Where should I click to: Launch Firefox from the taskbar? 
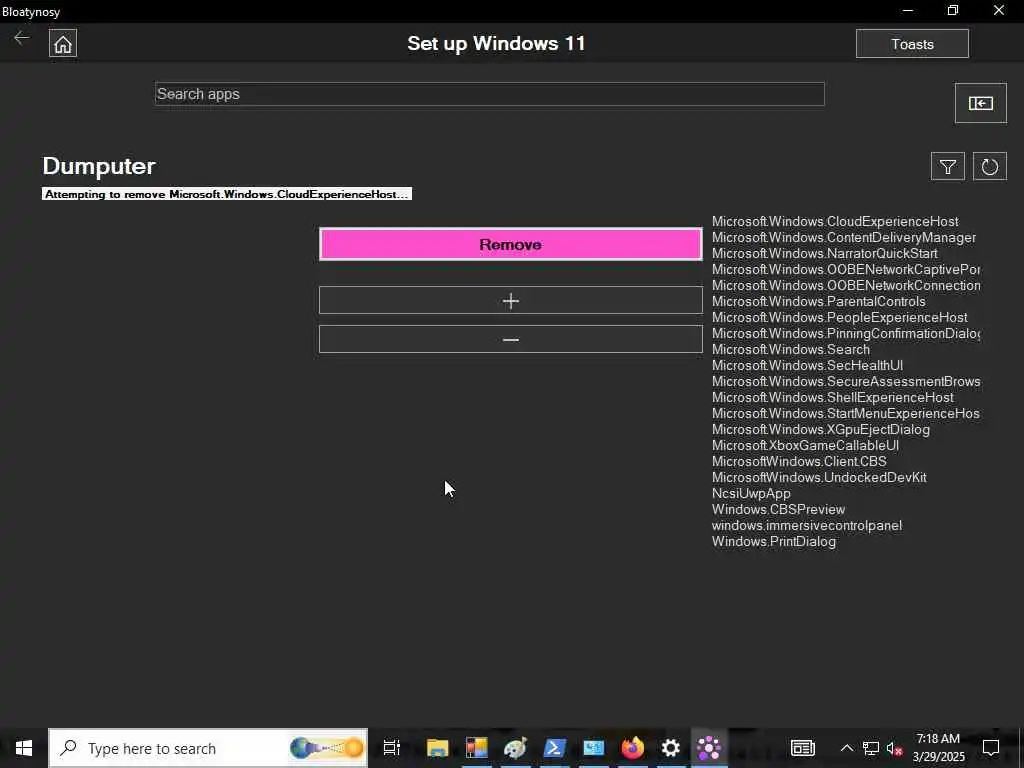tap(632, 748)
